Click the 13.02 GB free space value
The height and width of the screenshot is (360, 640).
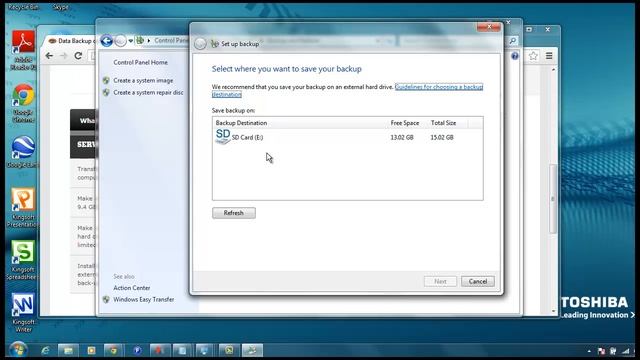pyautogui.click(x=402, y=138)
